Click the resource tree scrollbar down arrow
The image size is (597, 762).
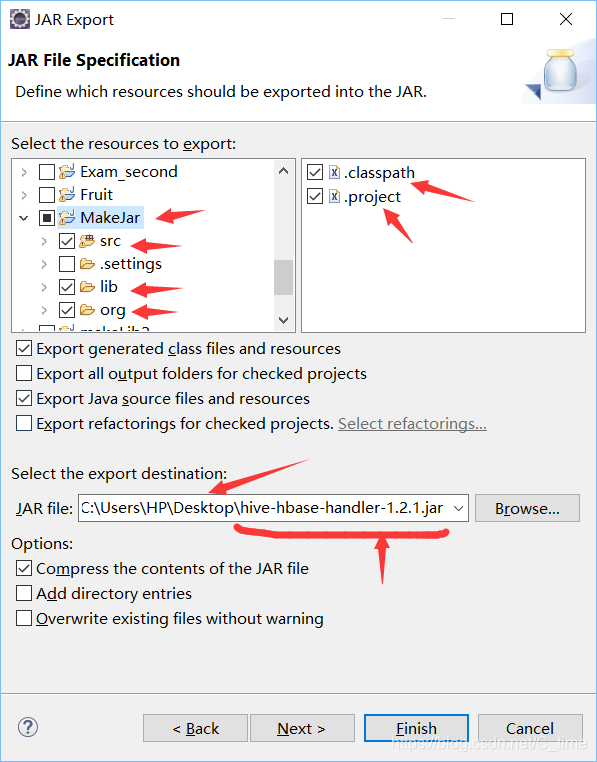(x=284, y=320)
